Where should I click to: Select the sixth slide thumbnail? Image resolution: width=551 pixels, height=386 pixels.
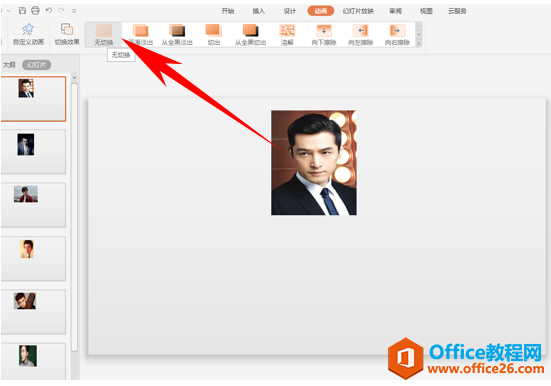(x=33, y=361)
